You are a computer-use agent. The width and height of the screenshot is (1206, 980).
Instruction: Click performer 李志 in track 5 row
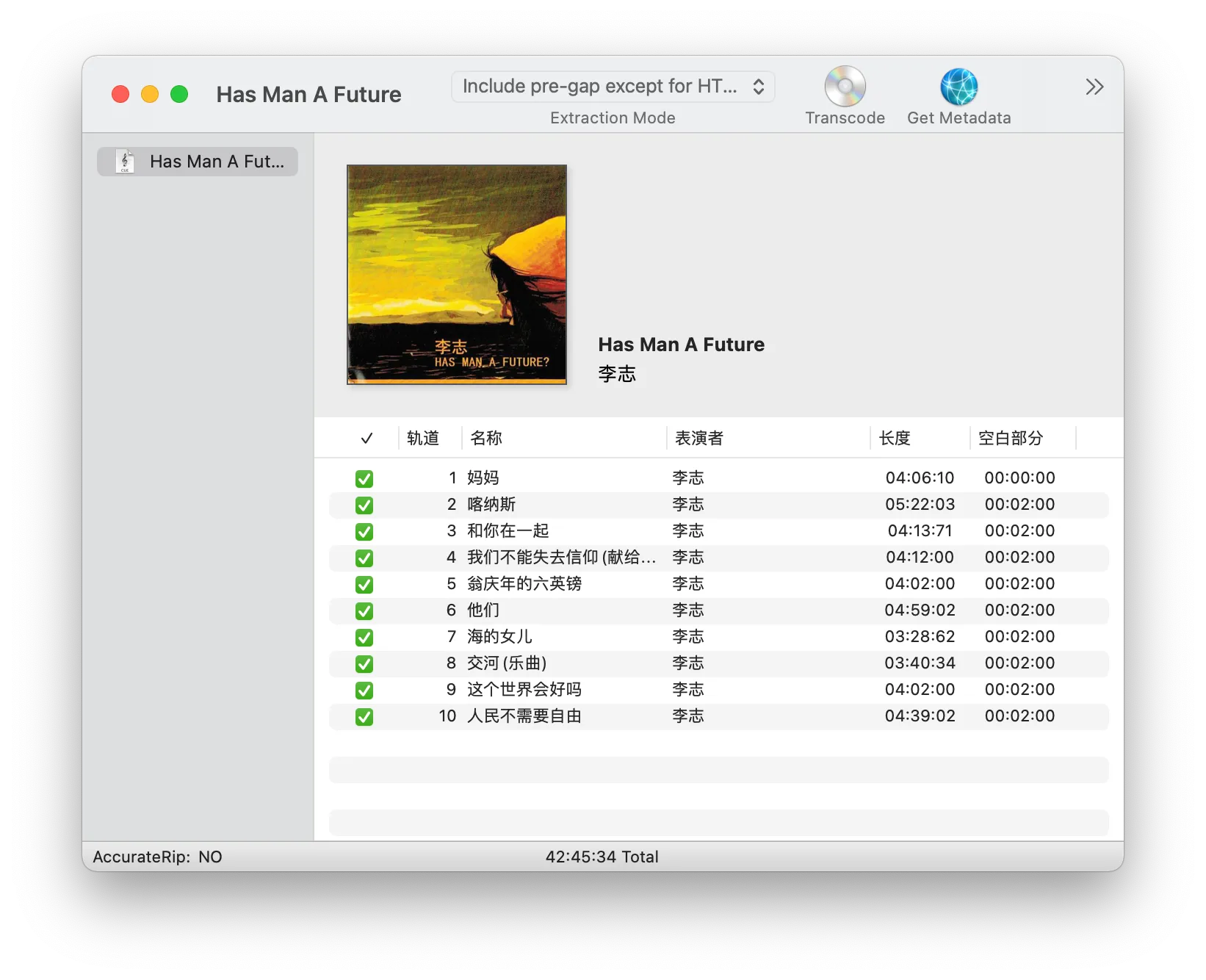click(x=688, y=584)
